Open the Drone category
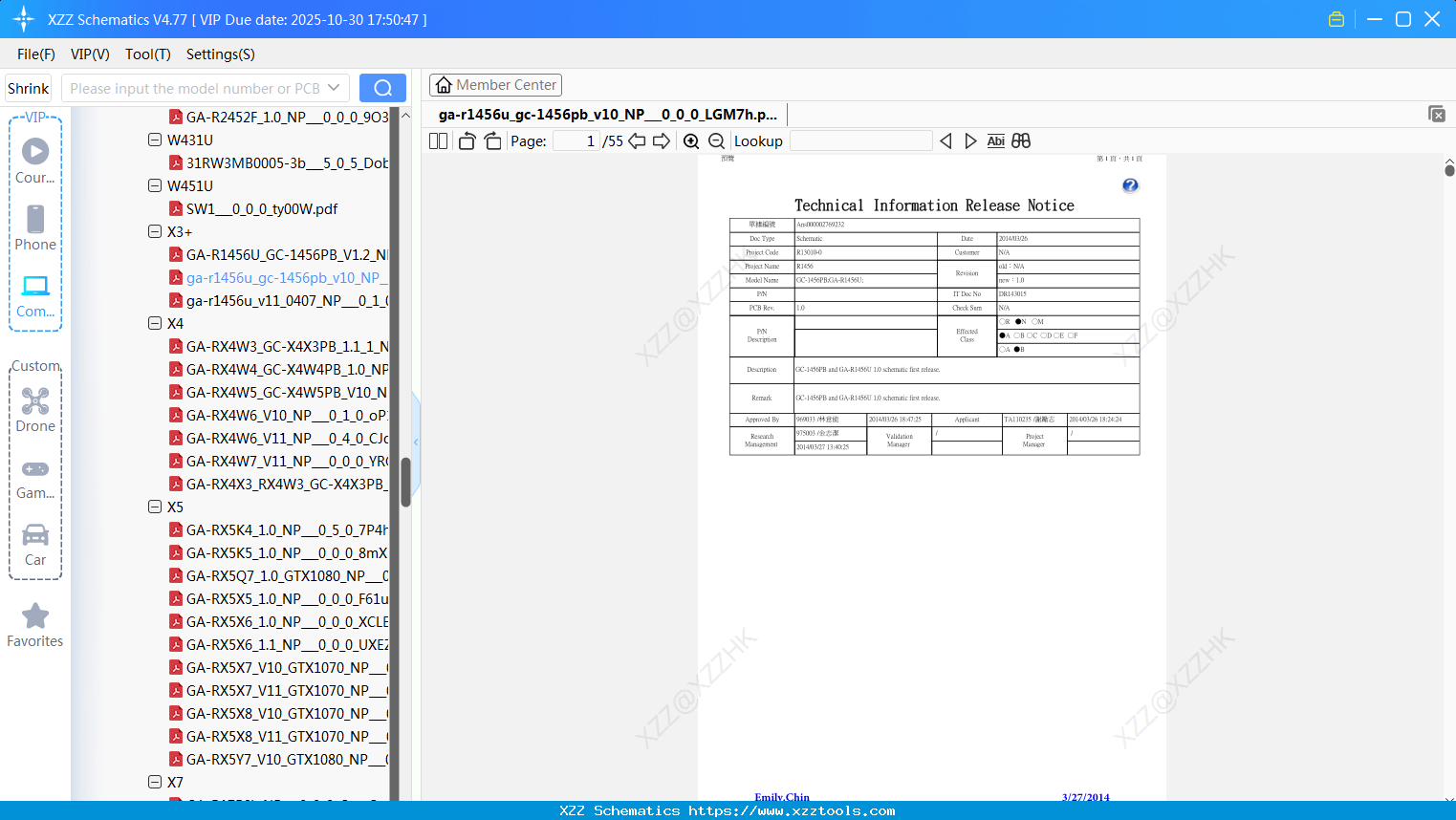Image resolution: width=1456 pixels, height=820 pixels. point(35,410)
